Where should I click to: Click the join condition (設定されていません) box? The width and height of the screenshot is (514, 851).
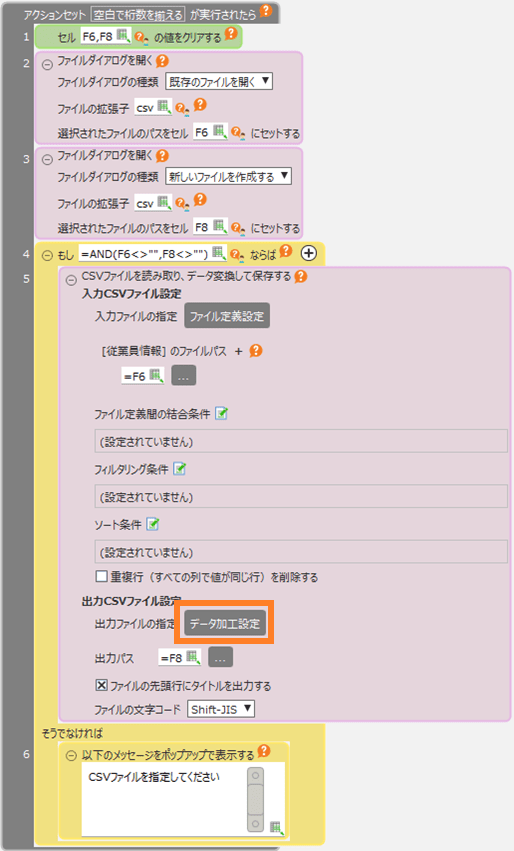(301, 441)
